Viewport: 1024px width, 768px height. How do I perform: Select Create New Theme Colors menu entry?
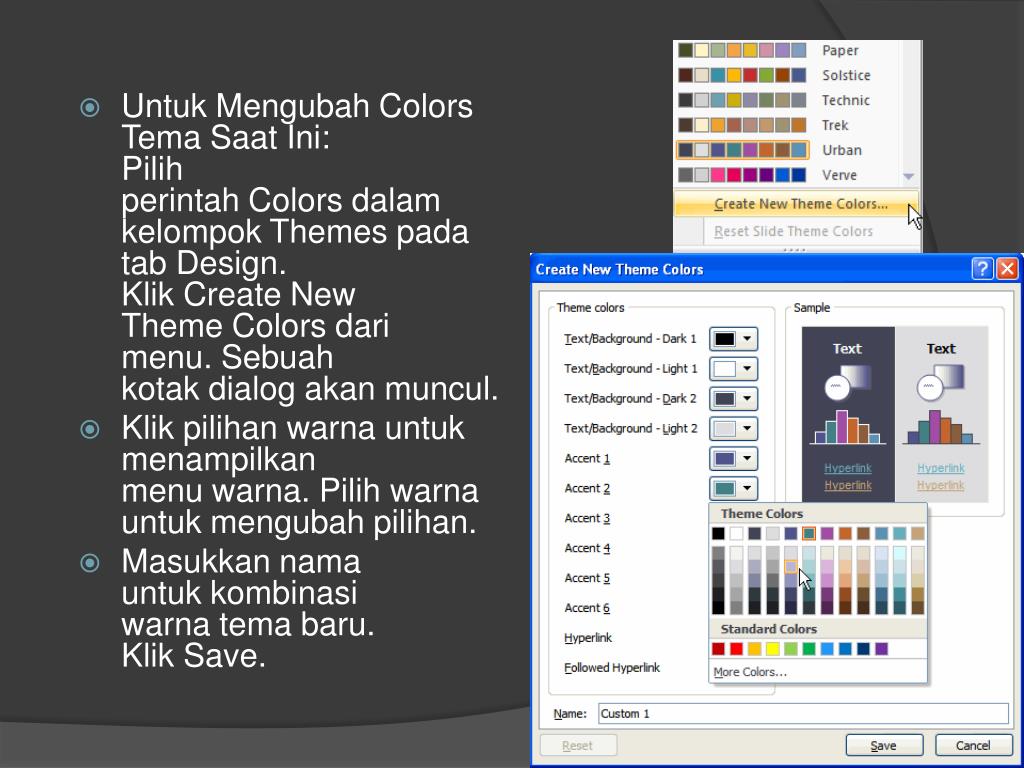(796, 204)
